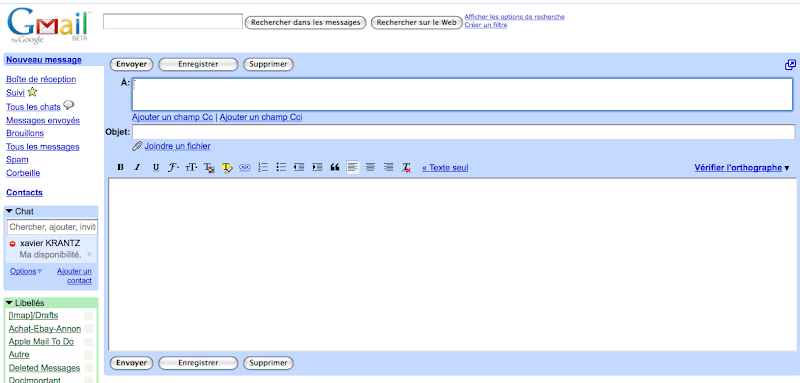Open Tous les messages

(x=43, y=146)
